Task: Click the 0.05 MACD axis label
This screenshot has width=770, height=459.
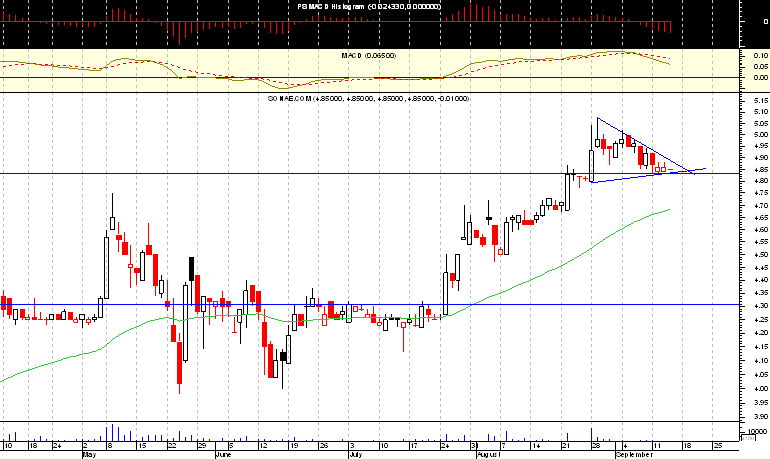Action: [x=761, y=67]
